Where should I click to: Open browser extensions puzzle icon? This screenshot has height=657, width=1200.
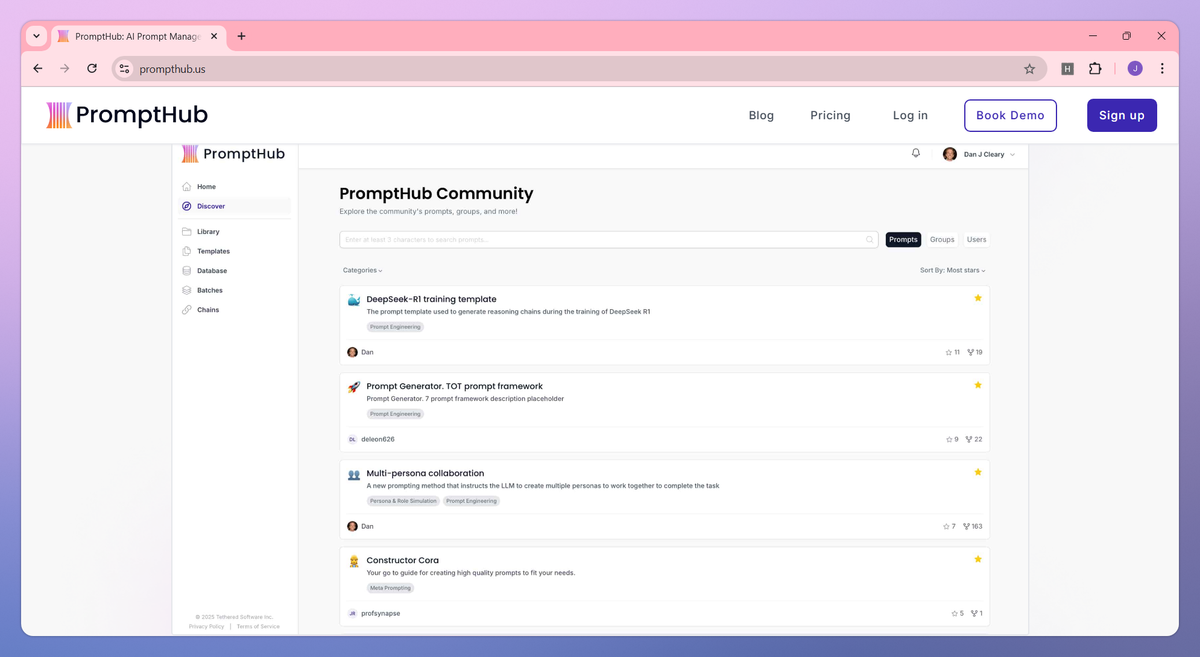pos(1095,69)
